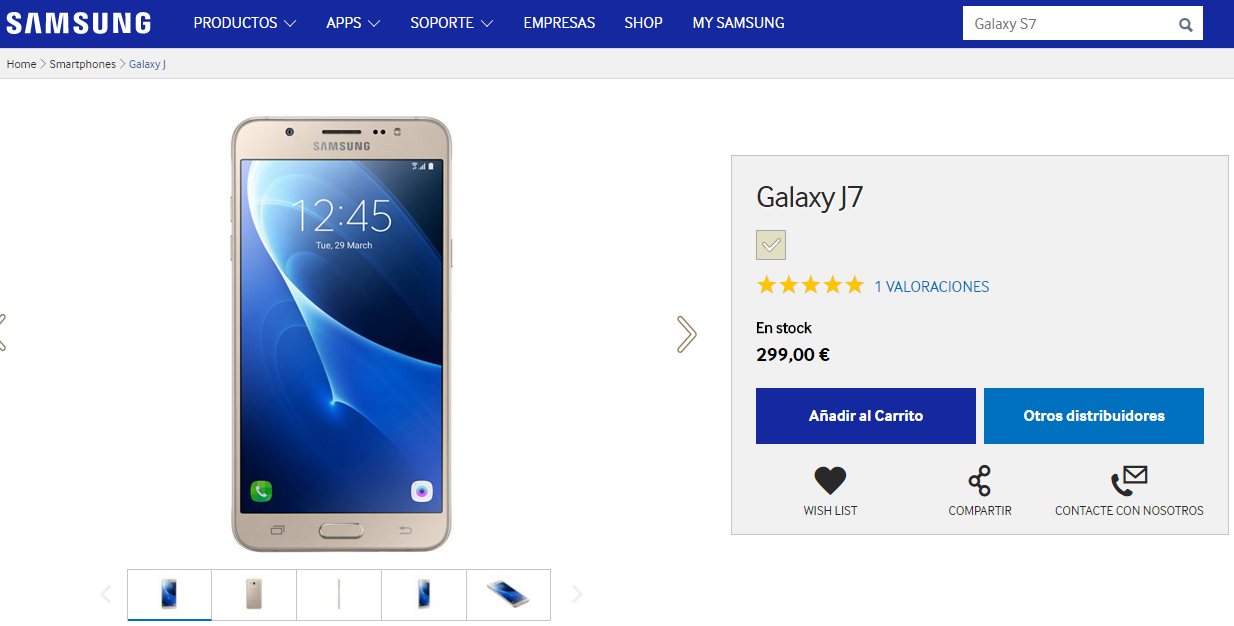Open Contacte con nosotros phone-mail icon

coord(1129,481)
